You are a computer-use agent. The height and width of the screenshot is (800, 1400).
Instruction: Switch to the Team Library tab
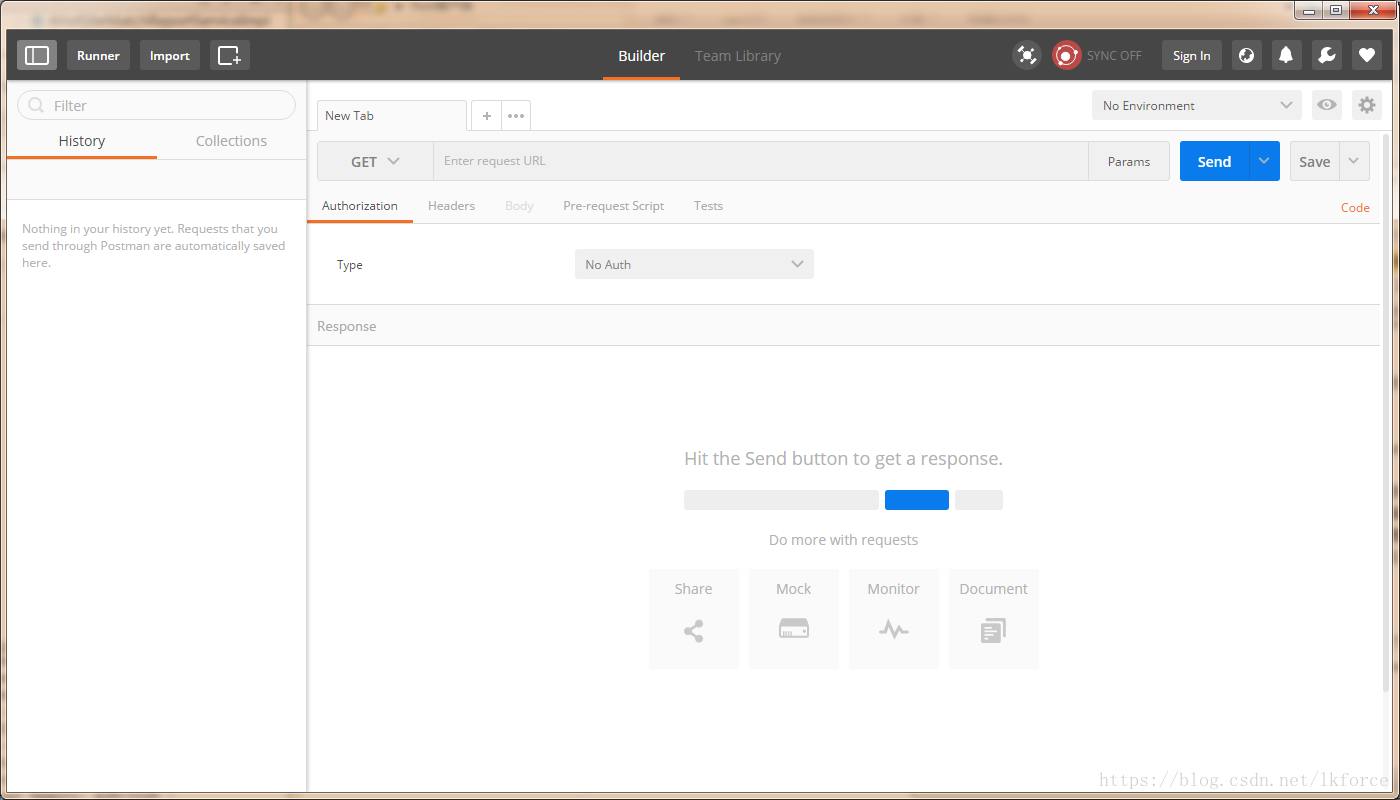[738, 56]
